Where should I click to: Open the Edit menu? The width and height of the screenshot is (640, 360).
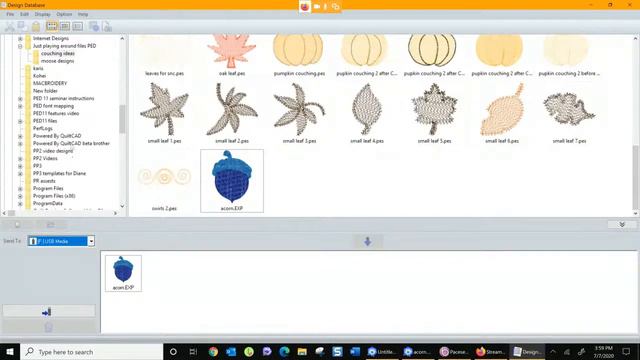coord(24,14)
